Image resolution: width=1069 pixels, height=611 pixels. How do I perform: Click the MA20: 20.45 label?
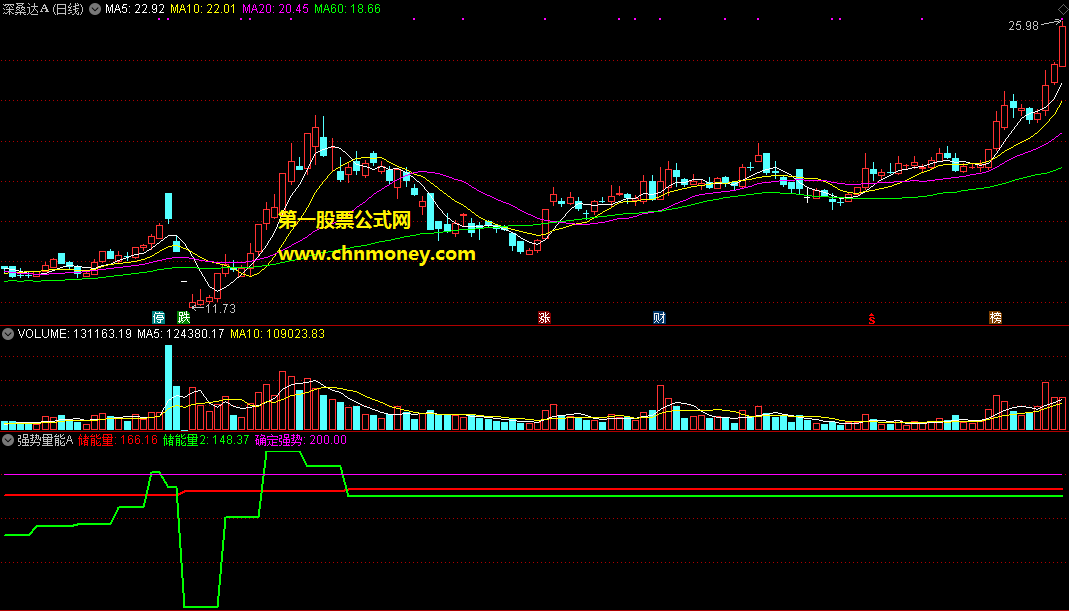click(275, 9)
